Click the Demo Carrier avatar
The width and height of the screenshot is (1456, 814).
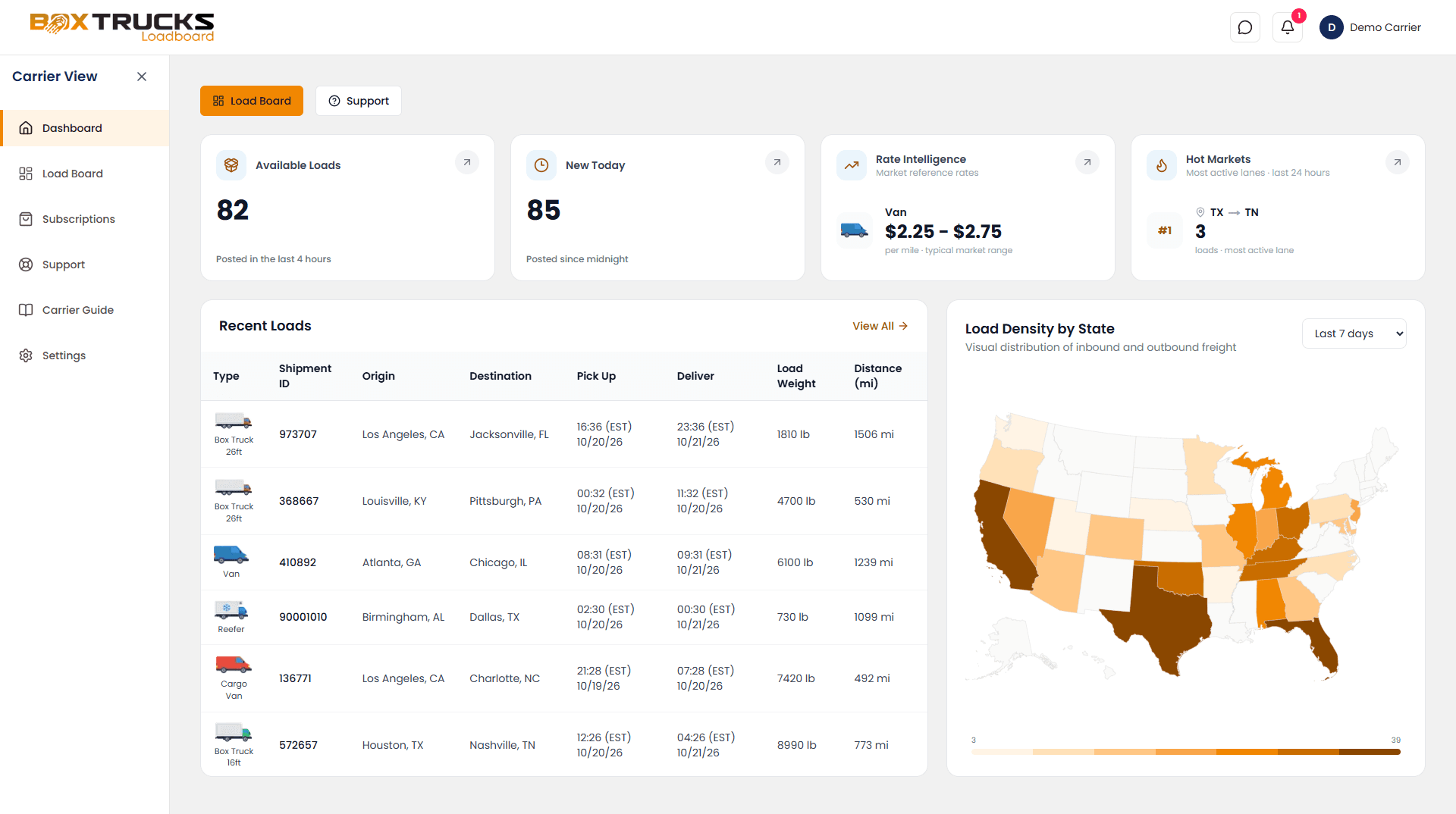pos(1331,27)
